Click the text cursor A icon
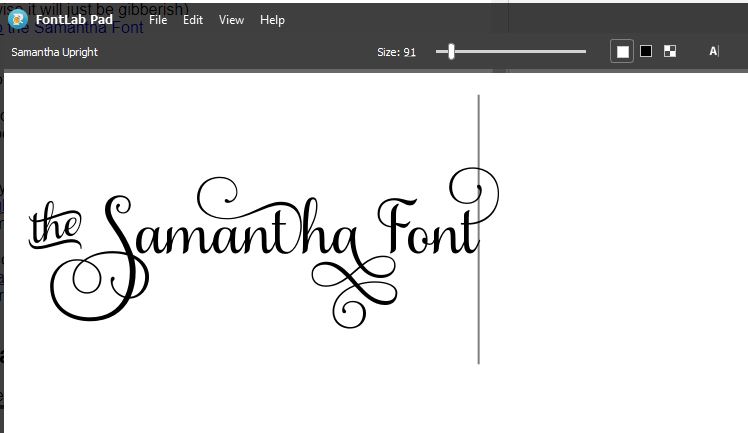The width and height of the screenshot is (748, 433). tap(714, 51)
